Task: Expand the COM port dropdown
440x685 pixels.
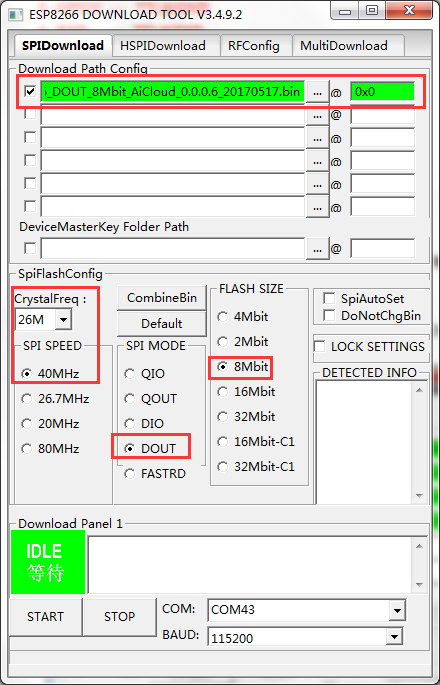Action: click(x=397, y=610)
